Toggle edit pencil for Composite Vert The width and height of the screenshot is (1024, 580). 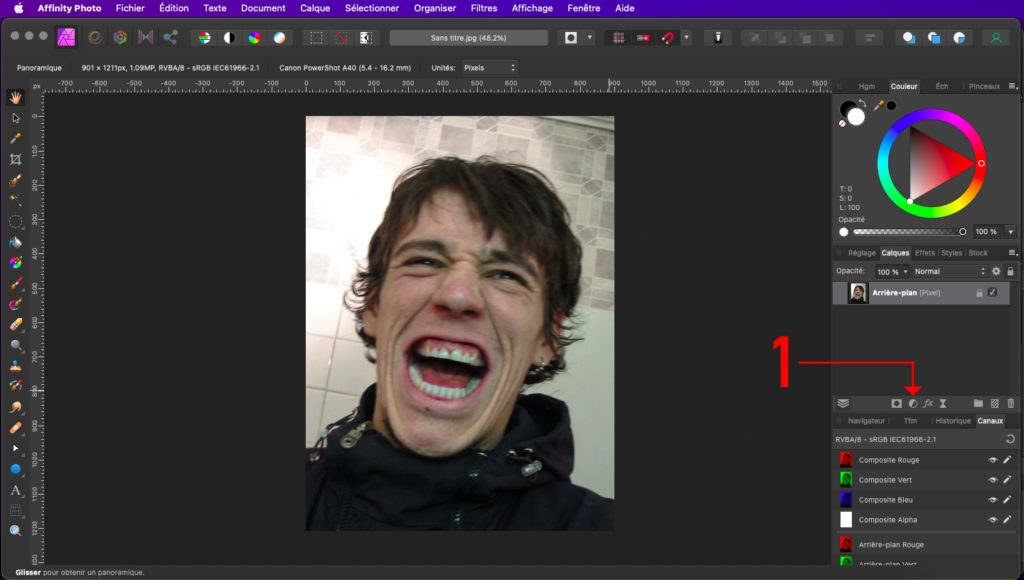1008,480
